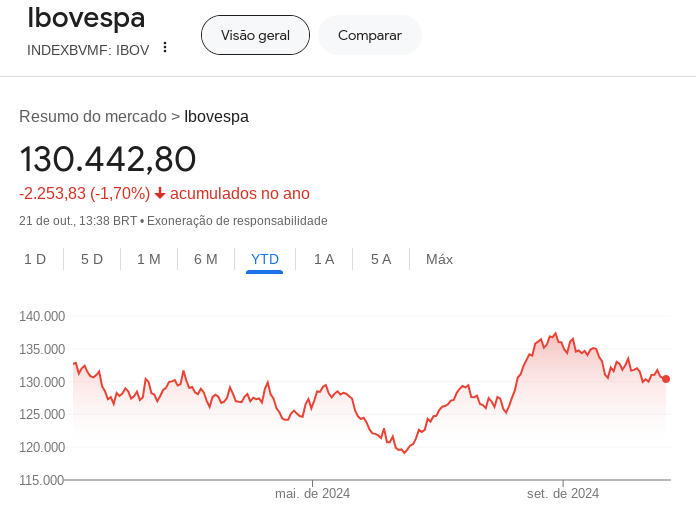Switch chart to 6 M range
The width and height of the screenshot is (696, 506).
(206, 259)
